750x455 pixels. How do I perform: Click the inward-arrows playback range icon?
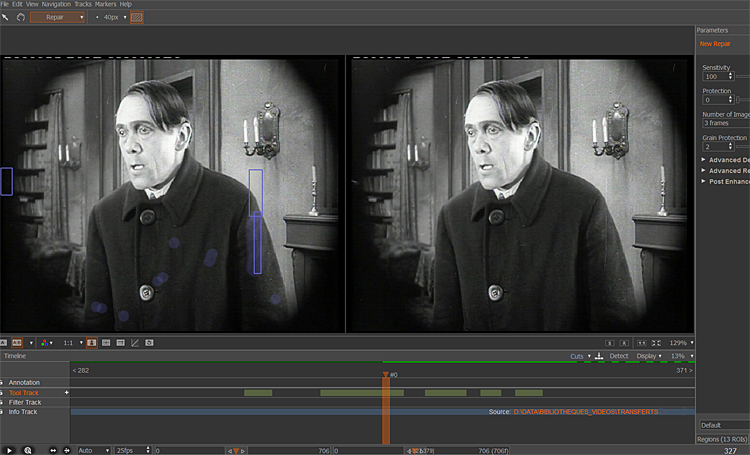pos(67,450)
